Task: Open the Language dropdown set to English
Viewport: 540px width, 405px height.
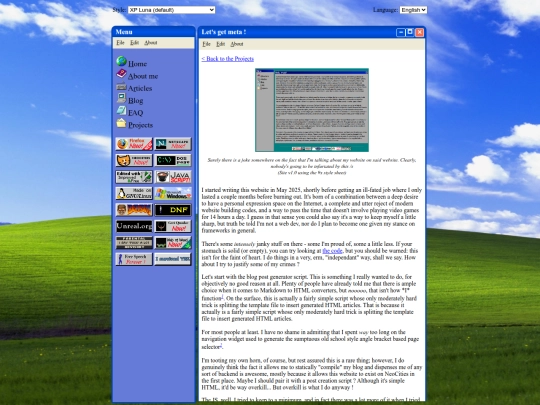Action: (x=413, y=10)
